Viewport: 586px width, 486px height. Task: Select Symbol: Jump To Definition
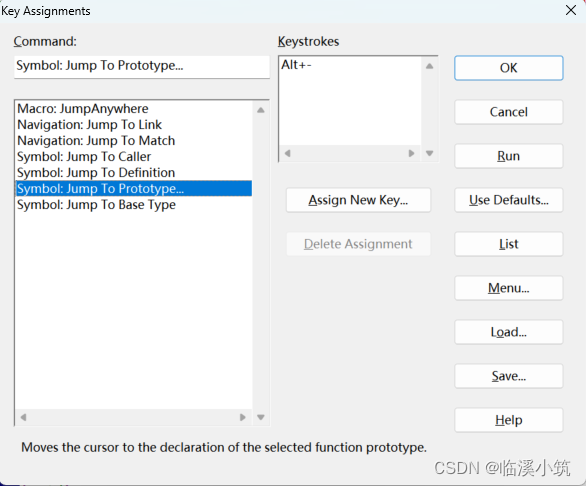coord(134,172)
